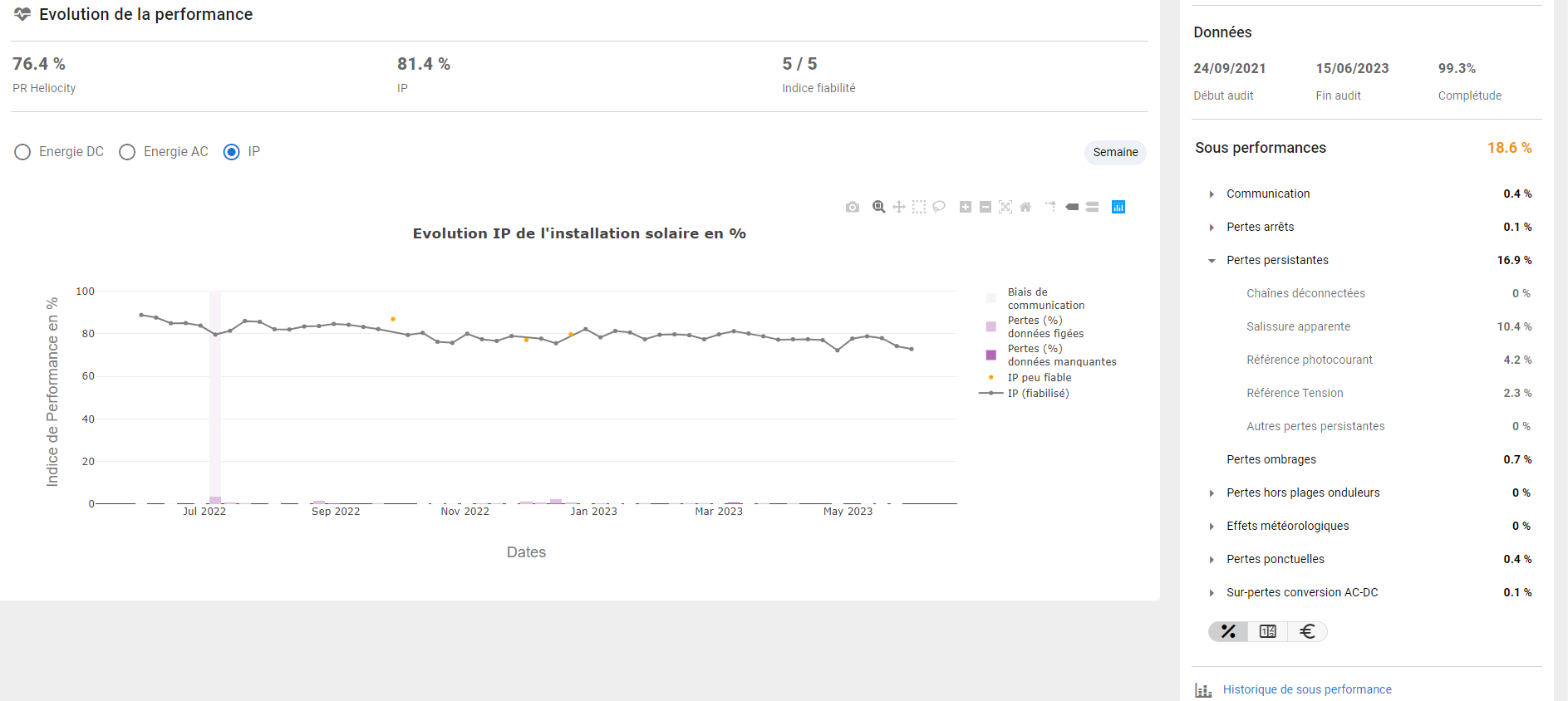Toggle Pertes données manquantes legend swatch
Screen dimensions: 1568x701
coord(990,355)
